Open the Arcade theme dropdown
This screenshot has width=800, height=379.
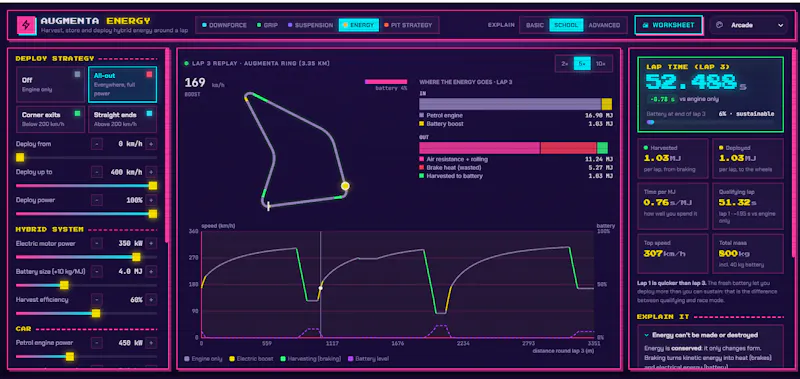click(x=748, y=25)
